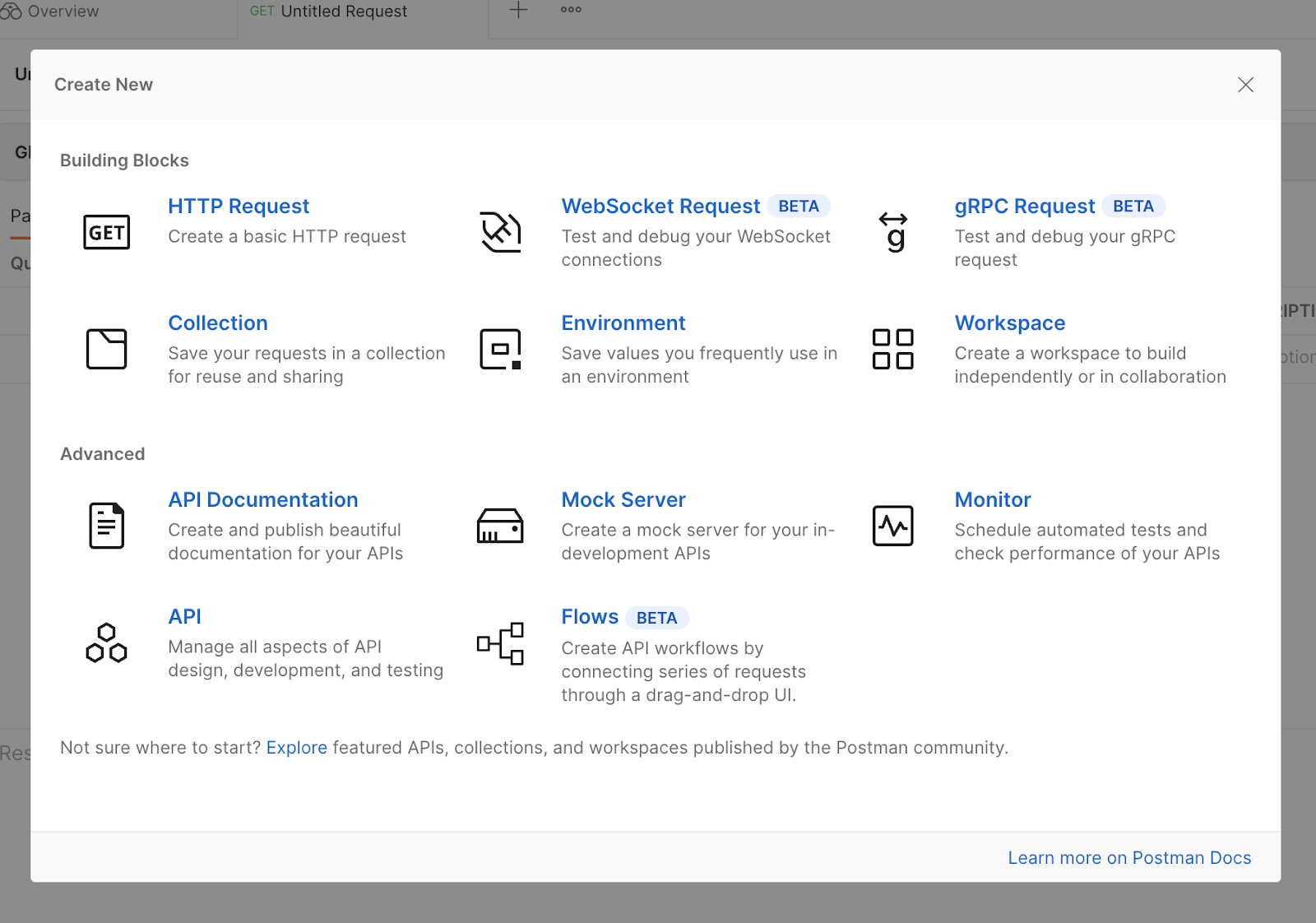Create a new Environment
The height and width of the screenshot is (923, 1316).
click(x=623, y=322)
